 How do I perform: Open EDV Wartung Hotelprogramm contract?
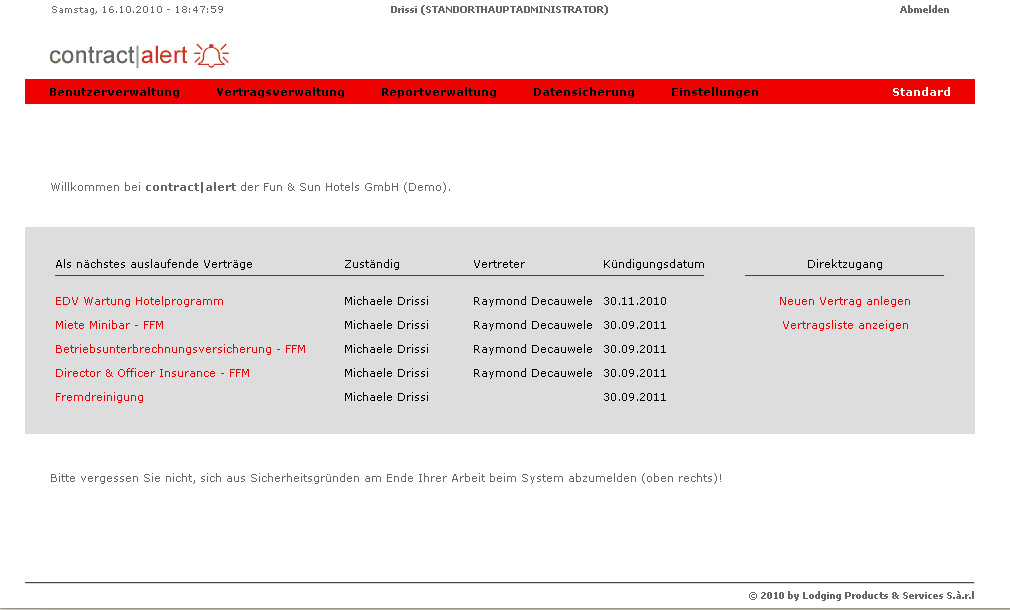[x=139, y=301]
